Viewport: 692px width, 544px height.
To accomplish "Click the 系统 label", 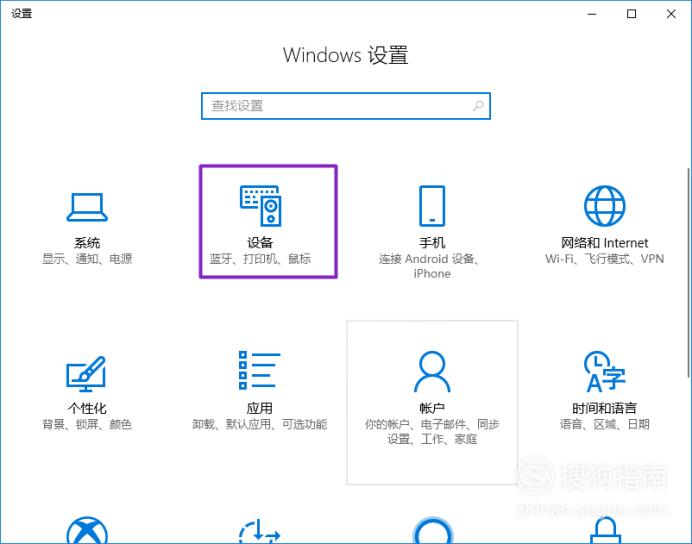I will pos(87,243).
